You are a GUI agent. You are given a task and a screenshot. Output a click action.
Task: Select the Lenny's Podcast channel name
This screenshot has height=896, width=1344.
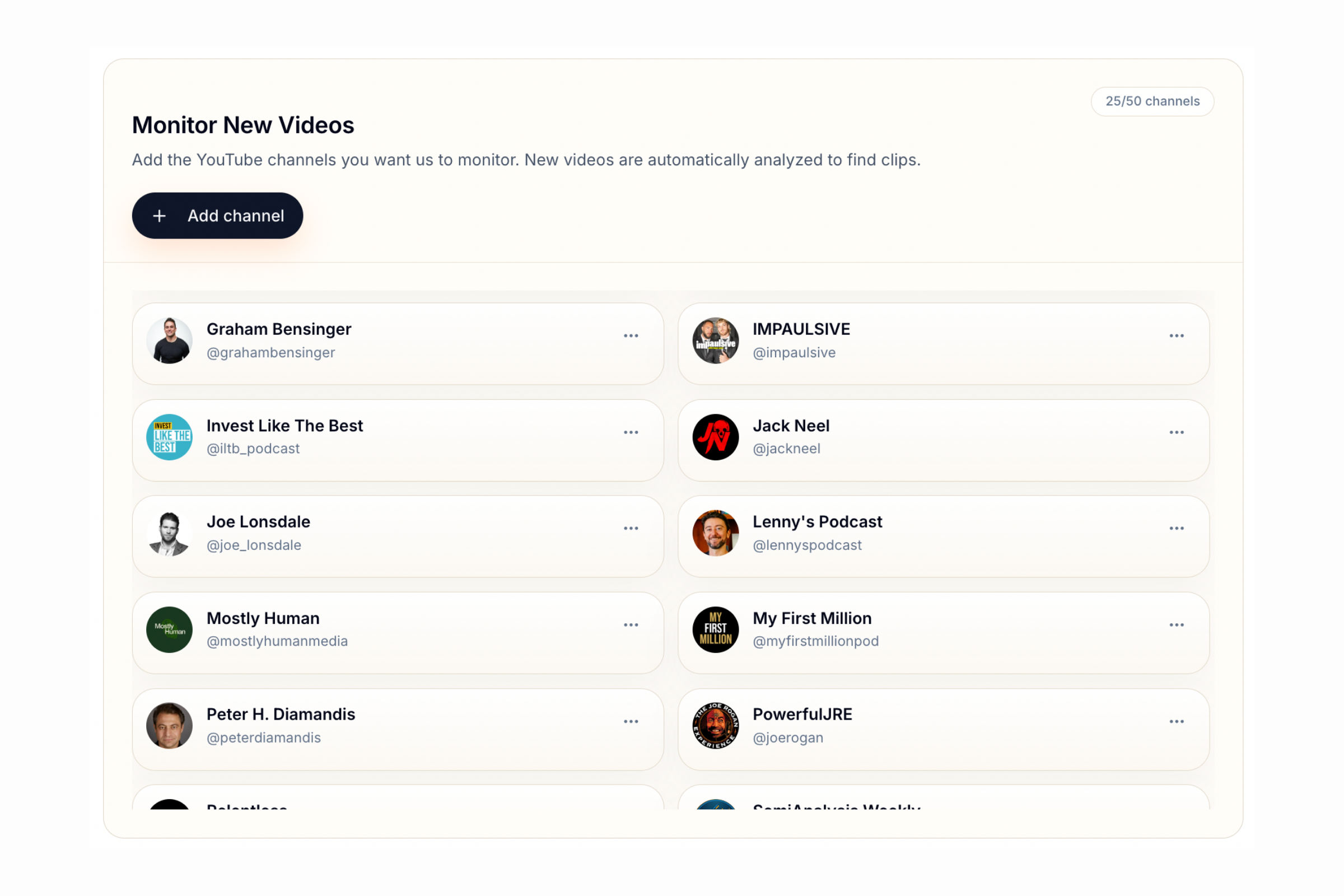pyautogui.click(x=817, y=522)
